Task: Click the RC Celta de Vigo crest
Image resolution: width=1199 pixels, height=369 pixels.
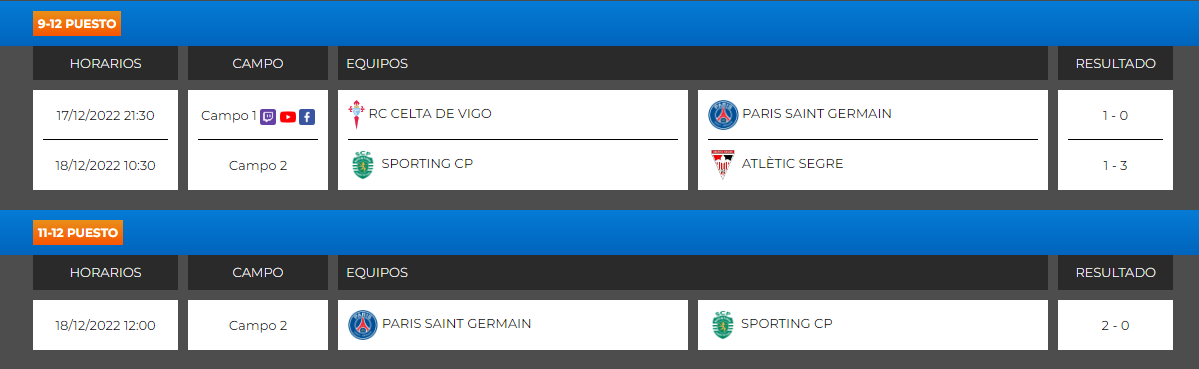Action: [356, 114]
